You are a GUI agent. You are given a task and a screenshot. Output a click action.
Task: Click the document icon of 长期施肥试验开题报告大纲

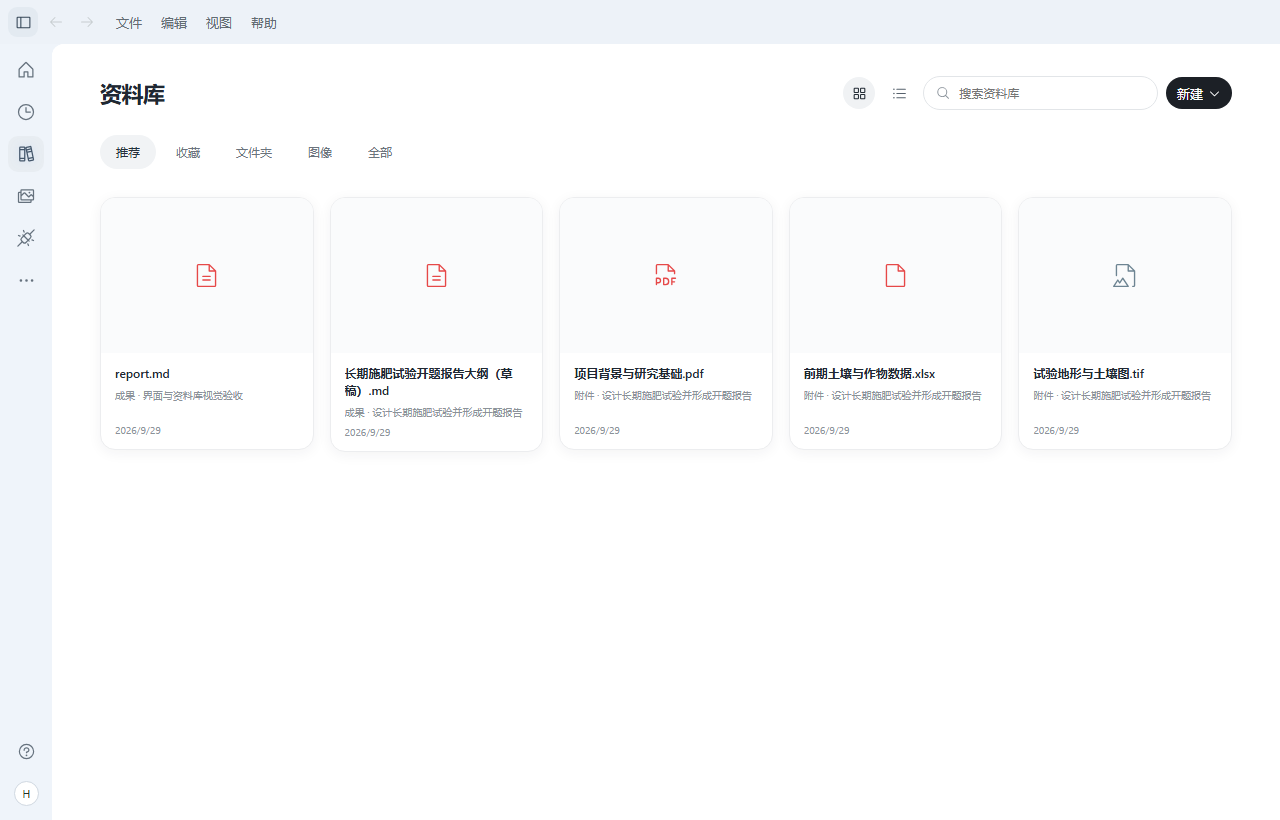coord(436,276)
